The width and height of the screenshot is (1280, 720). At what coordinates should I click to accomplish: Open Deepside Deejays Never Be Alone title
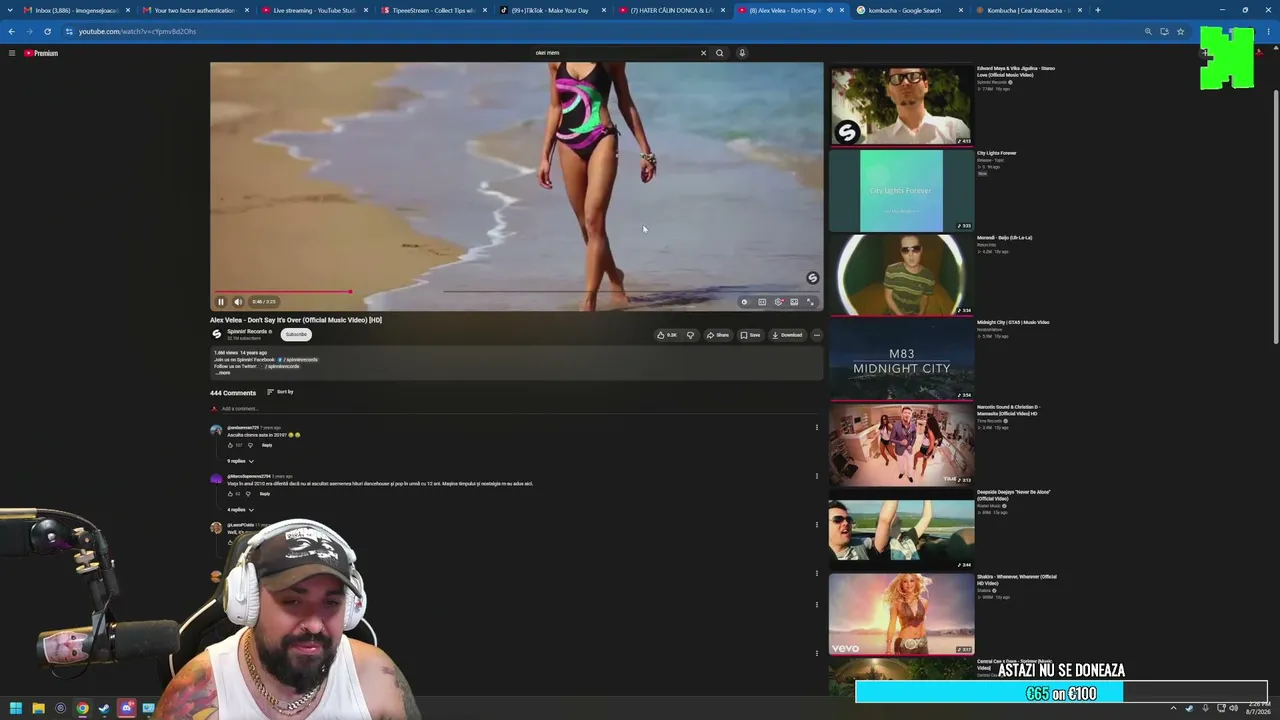1014,495
